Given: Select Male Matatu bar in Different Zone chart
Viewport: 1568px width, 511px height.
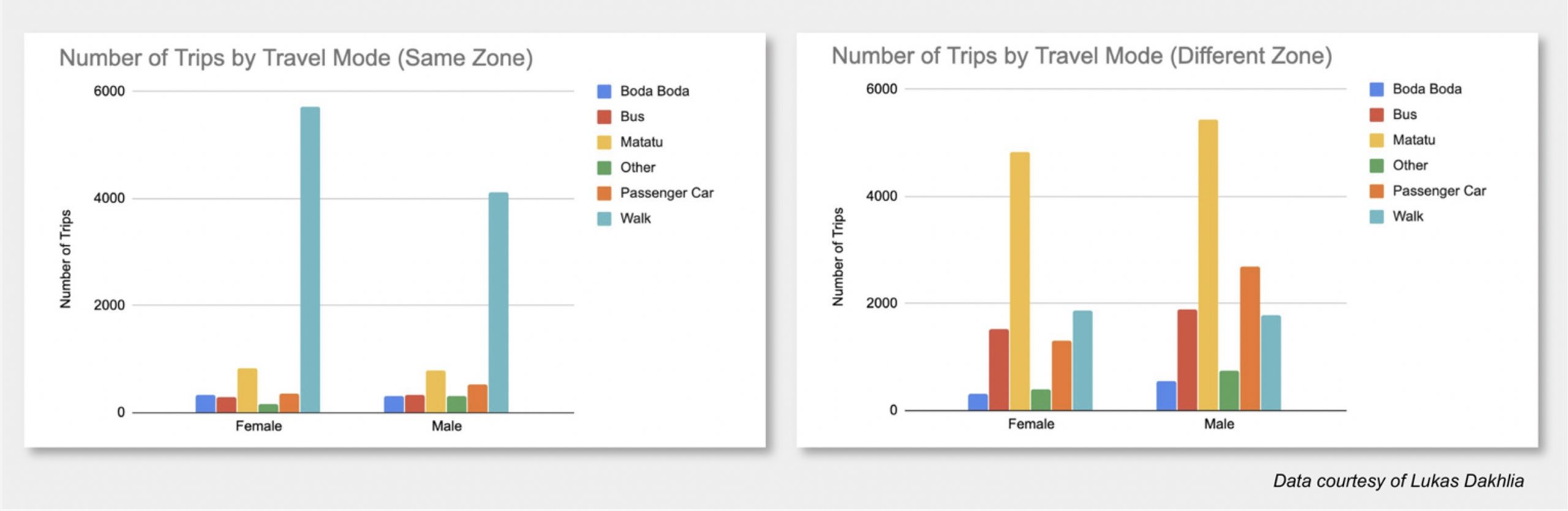Looking at the screenshot, I should tap(1208, 264).
